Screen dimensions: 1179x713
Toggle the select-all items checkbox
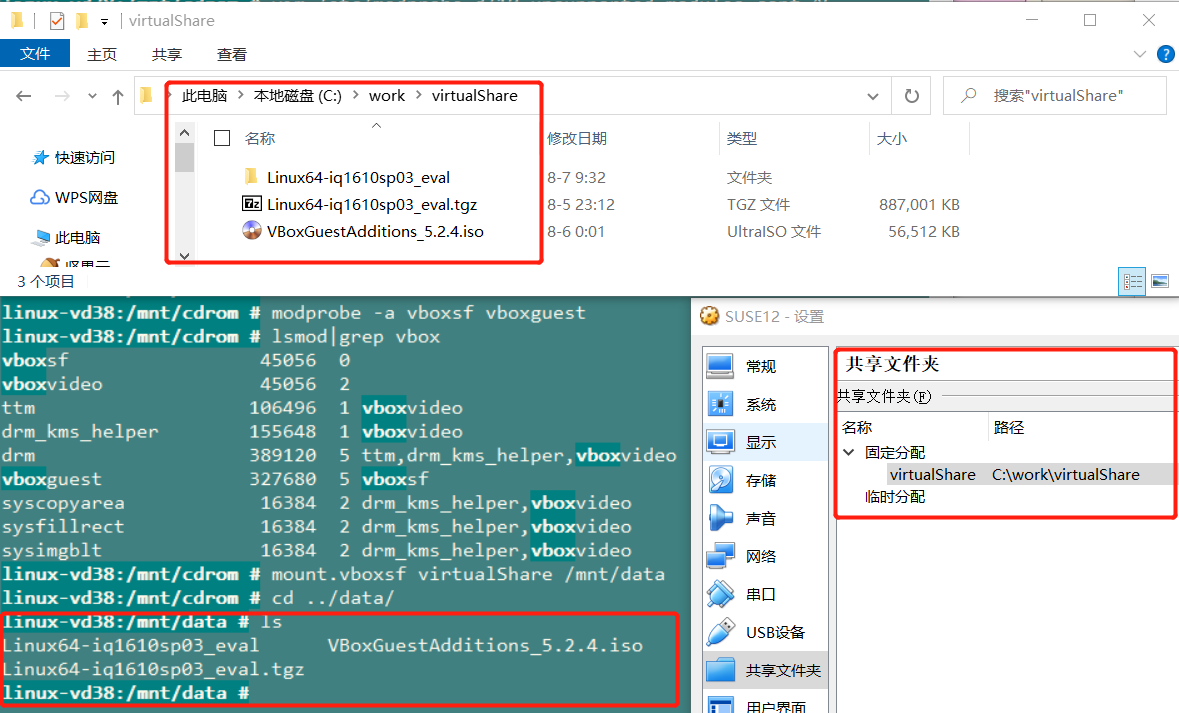click(222, 138)
